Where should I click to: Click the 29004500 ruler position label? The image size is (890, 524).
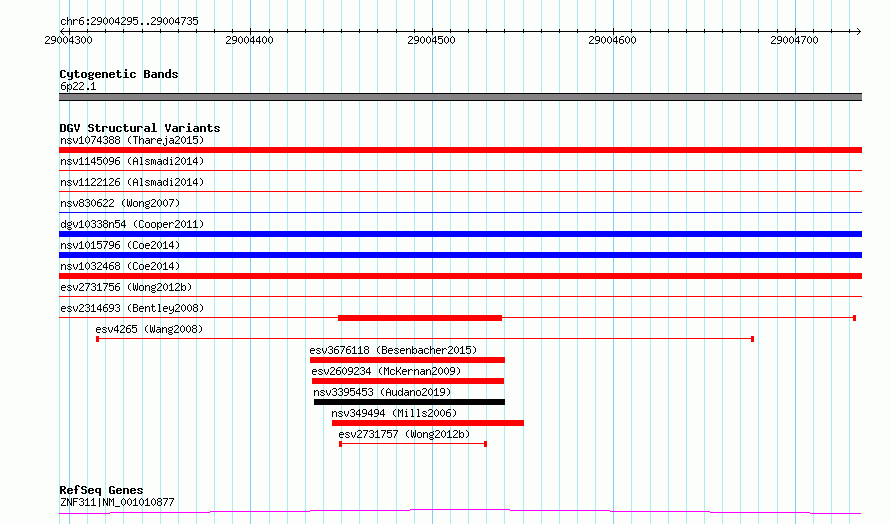click(x=431, y=40)
